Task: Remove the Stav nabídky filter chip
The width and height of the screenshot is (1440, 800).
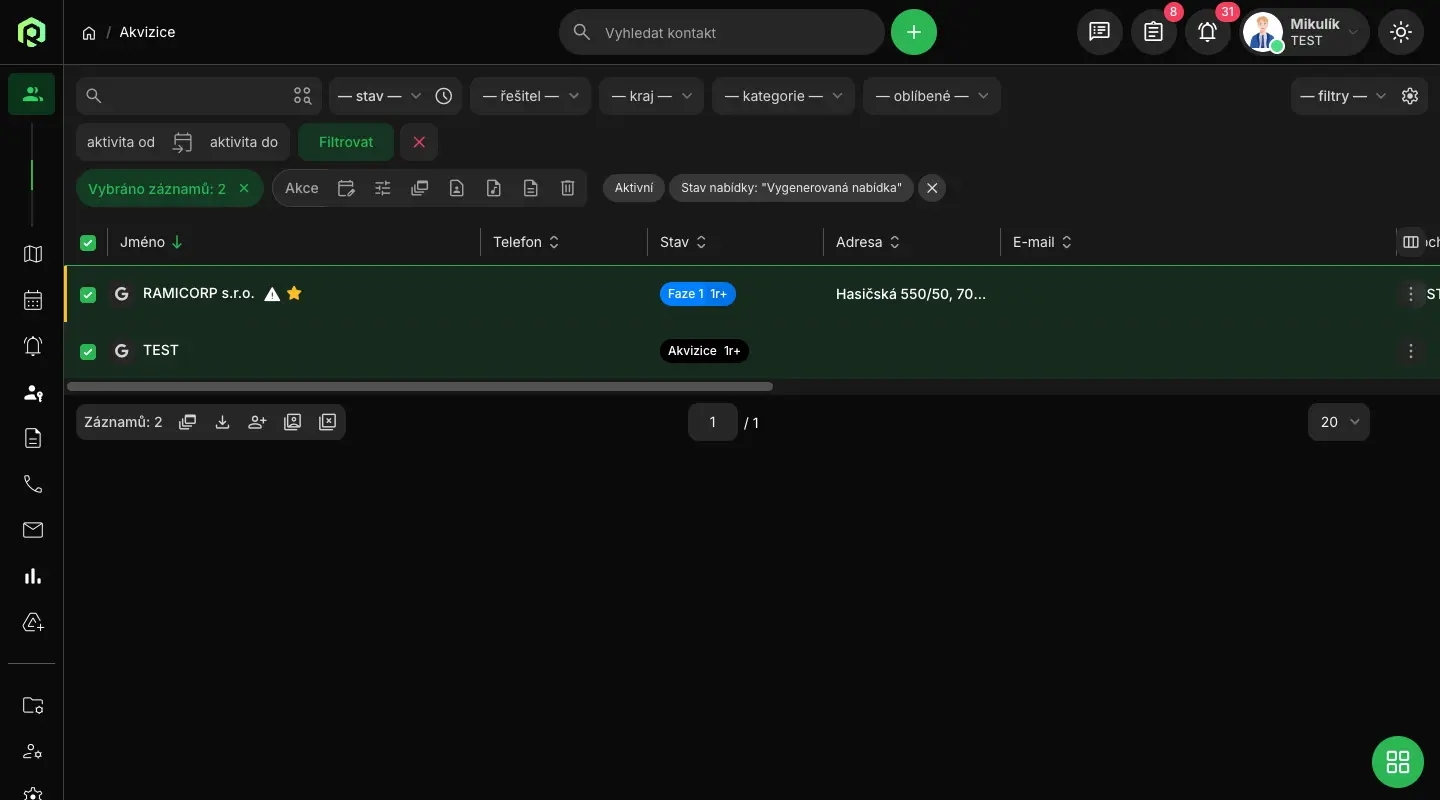Action: pos(931,188)
